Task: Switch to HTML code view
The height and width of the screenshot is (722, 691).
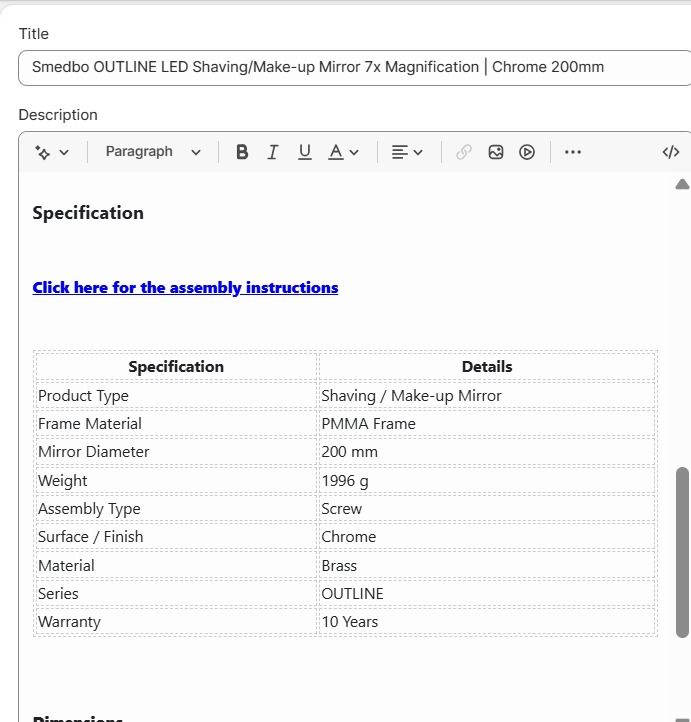Action: (671, 152)
